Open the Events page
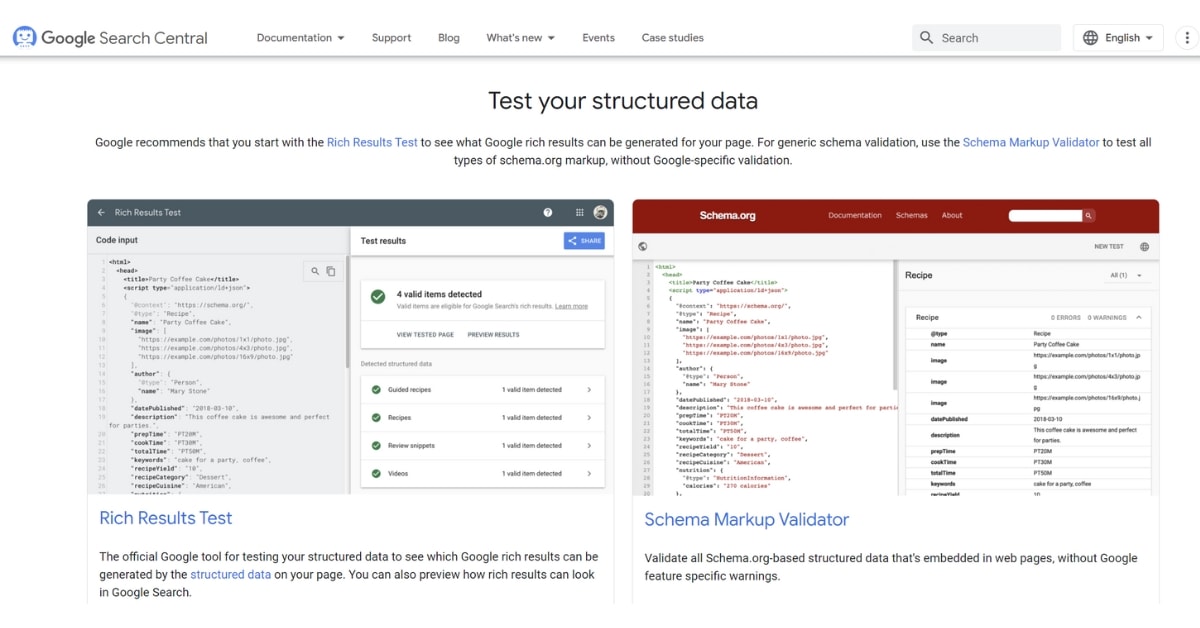1200x628 pixels. coord(598,38)
